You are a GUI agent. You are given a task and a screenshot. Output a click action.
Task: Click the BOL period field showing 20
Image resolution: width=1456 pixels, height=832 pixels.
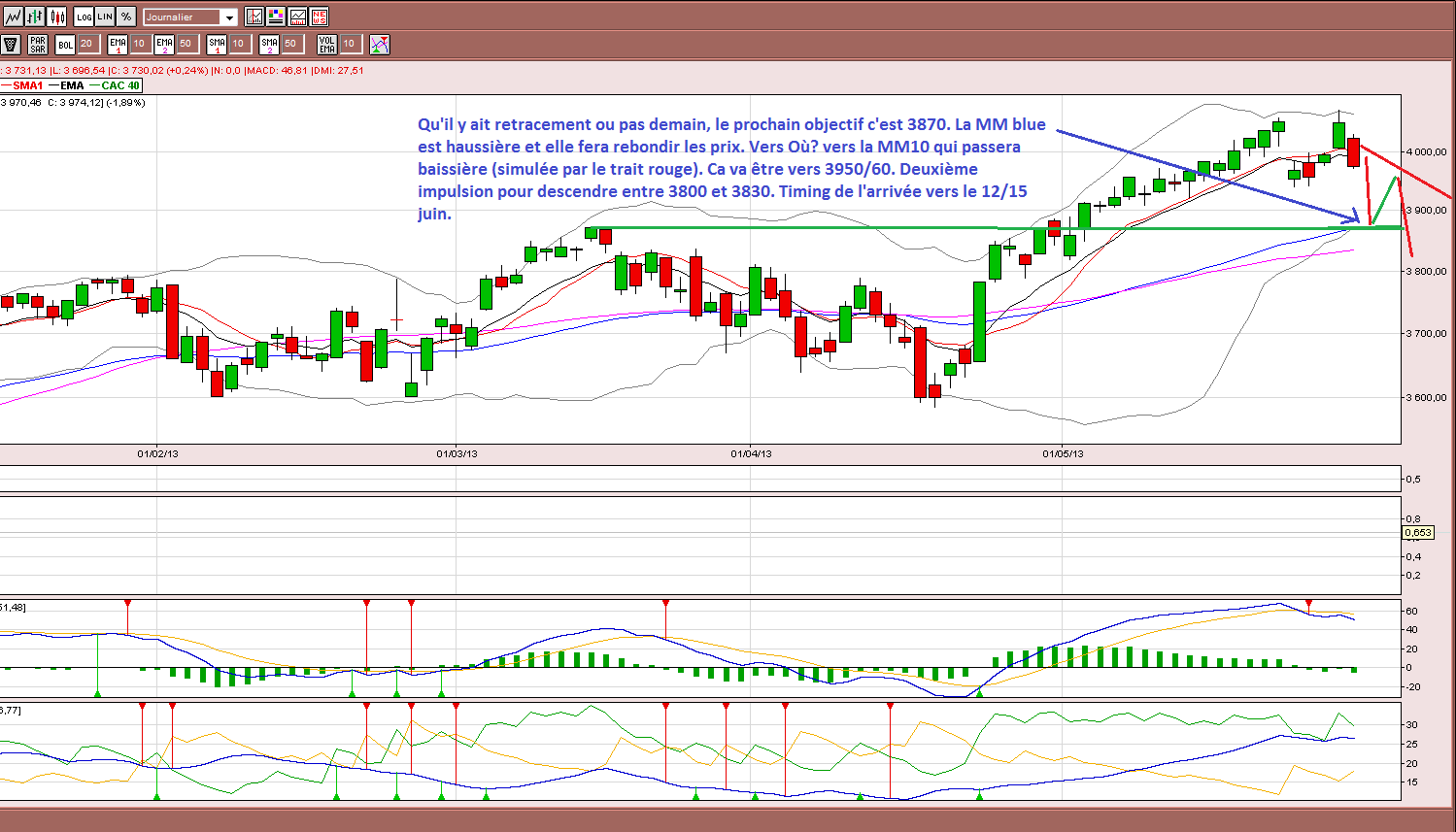[87, 44]
